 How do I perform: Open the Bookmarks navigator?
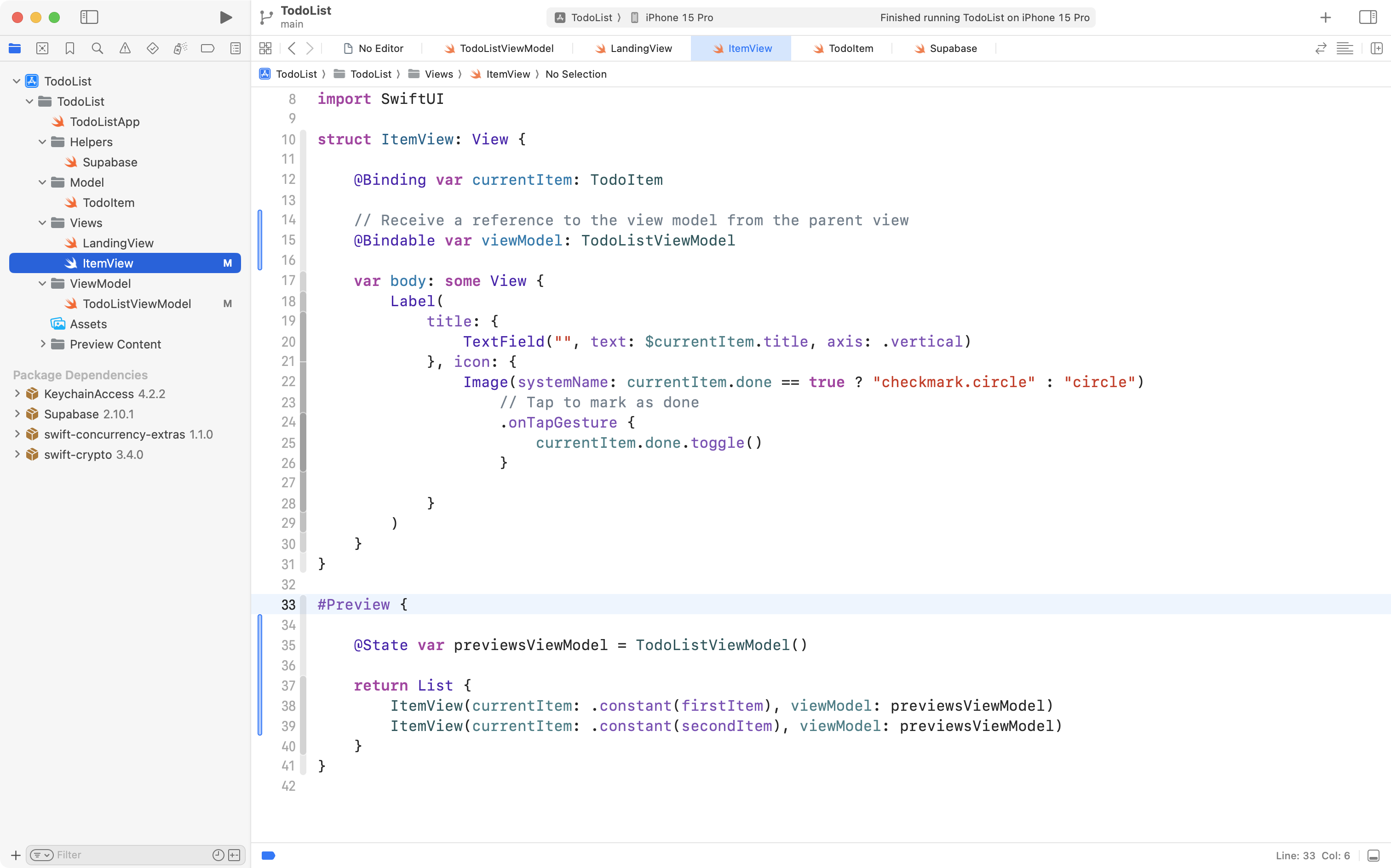pos(69,48)
